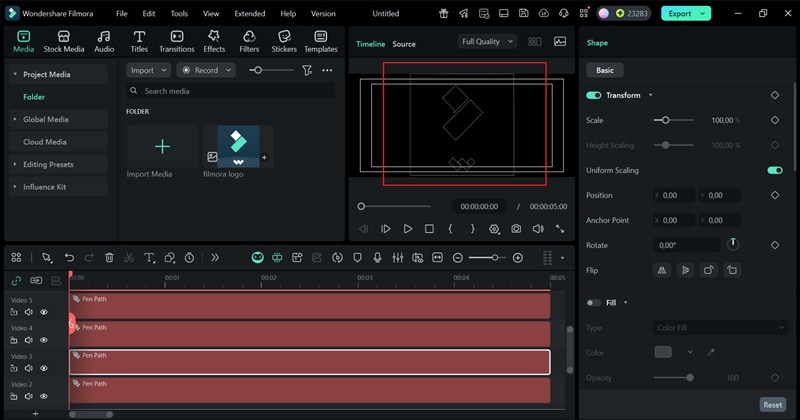Open the Transitions panel
Image resolution: width=800 pixels, height=420 pixels.
coord(177,41)
